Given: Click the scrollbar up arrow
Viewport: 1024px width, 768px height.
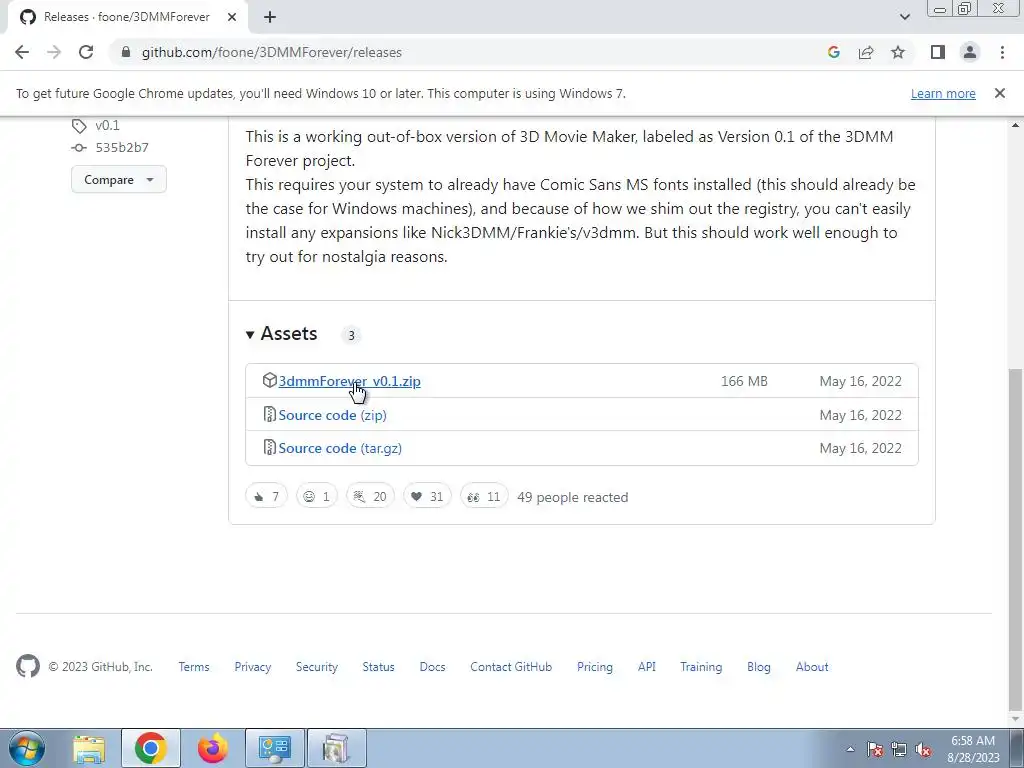Looking at the screenshot, I should pos(1016,125).
